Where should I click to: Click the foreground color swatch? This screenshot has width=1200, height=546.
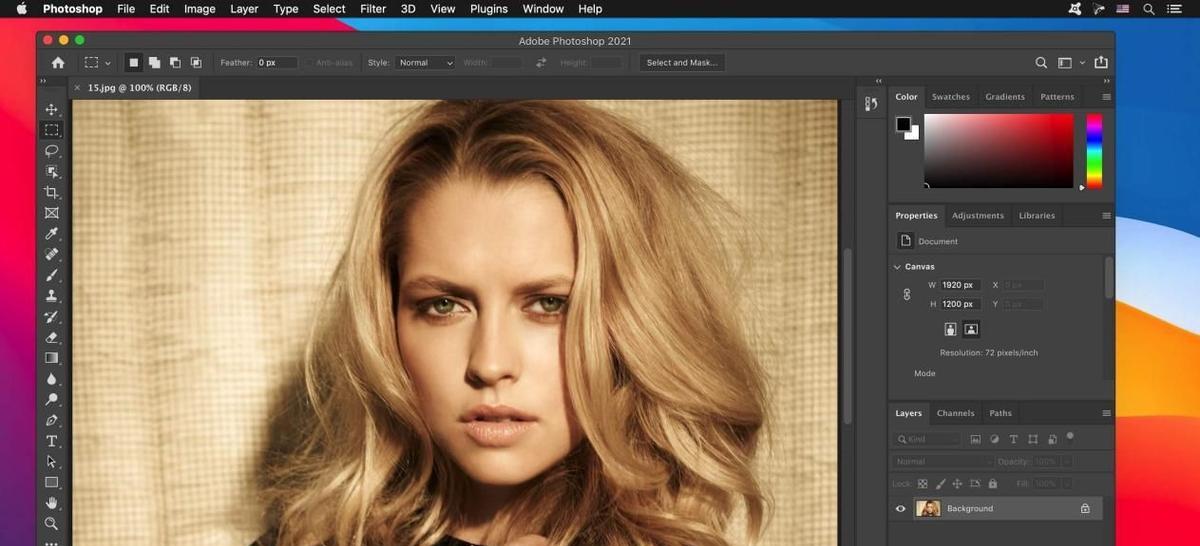pos(903,124)
